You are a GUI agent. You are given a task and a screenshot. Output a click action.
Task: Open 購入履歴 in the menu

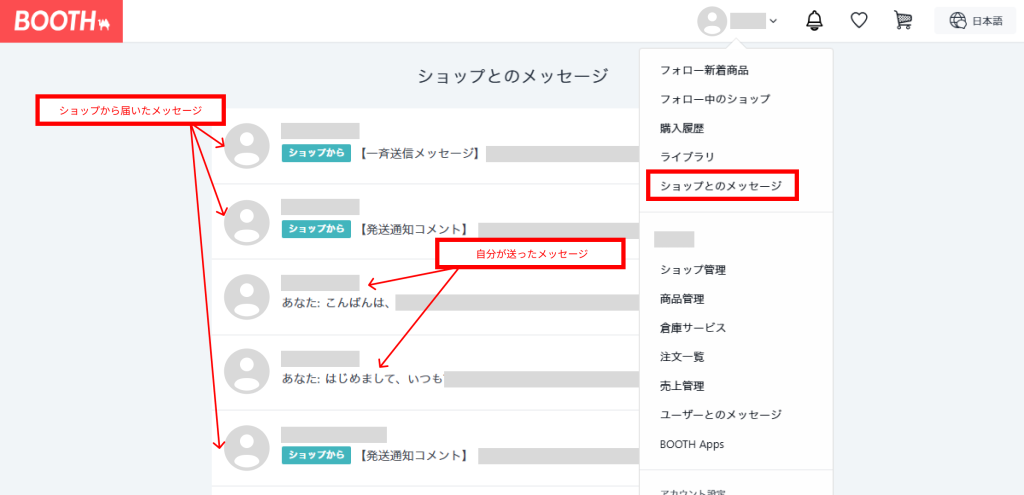pyautogui.click(x=682, y=128)
